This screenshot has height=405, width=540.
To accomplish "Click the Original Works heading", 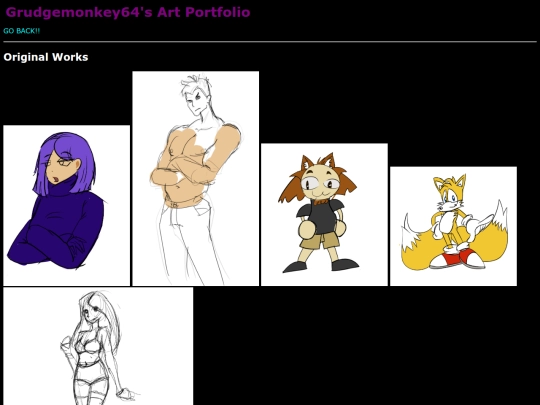I will (x=46, y=57).
